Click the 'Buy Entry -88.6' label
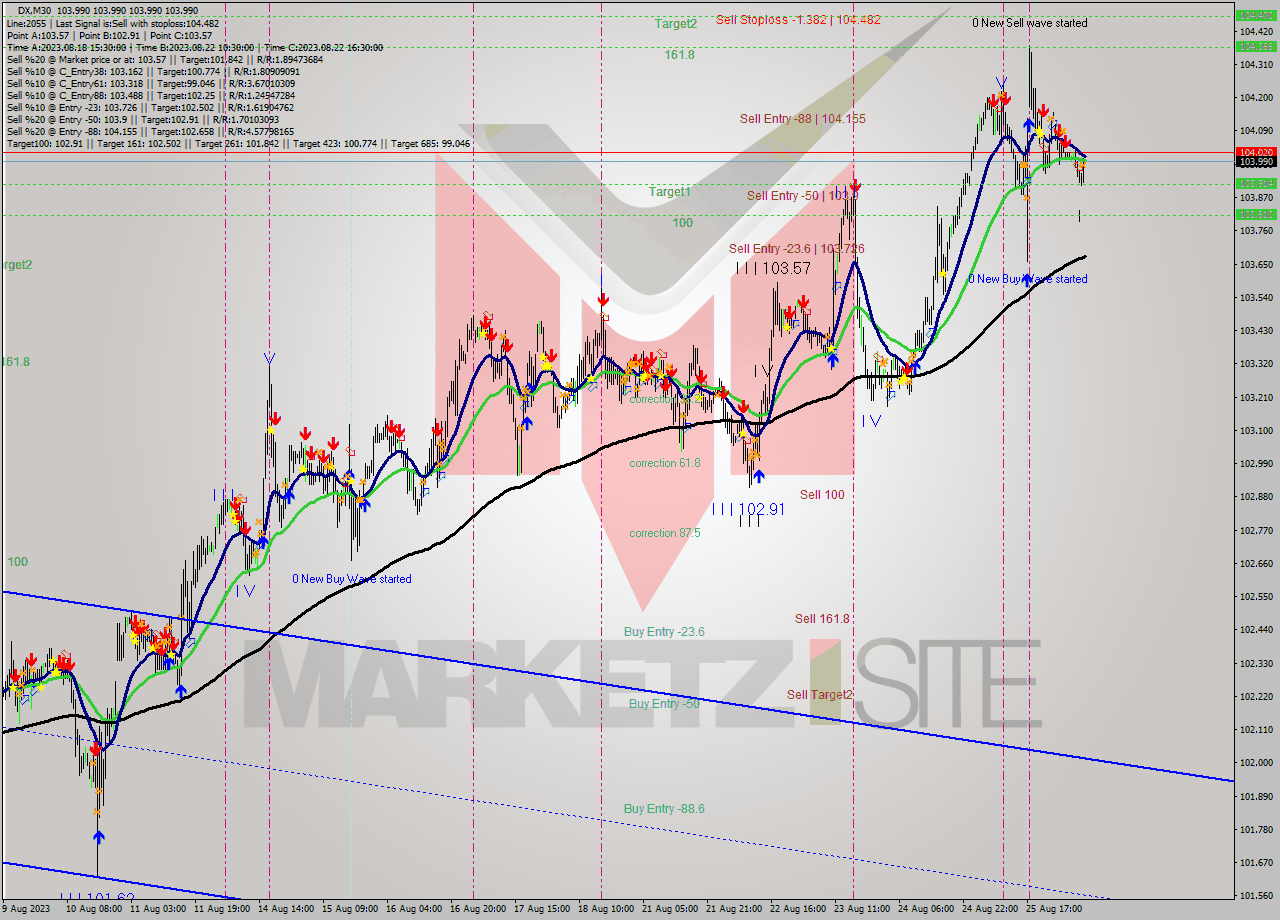The image size is (1280, 920). click(664, 809)
